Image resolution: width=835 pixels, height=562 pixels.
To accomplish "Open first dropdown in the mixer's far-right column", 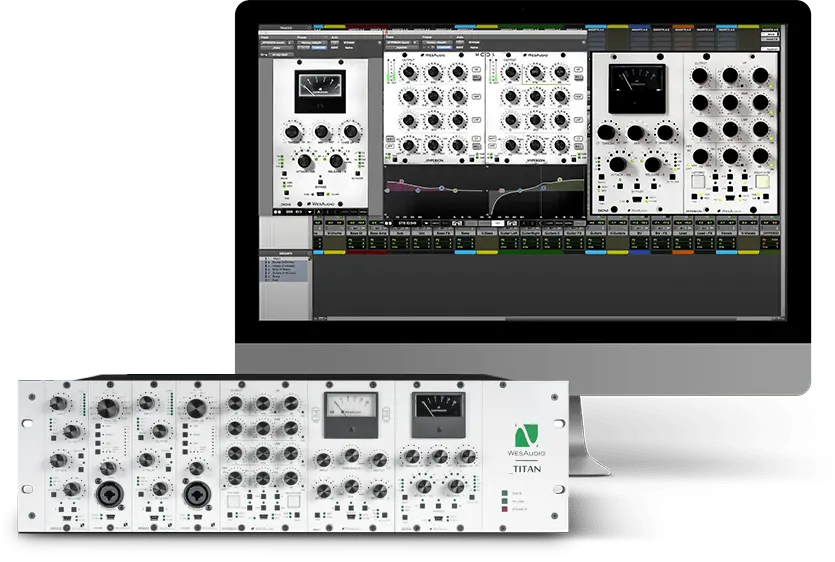I will (770, 34).
